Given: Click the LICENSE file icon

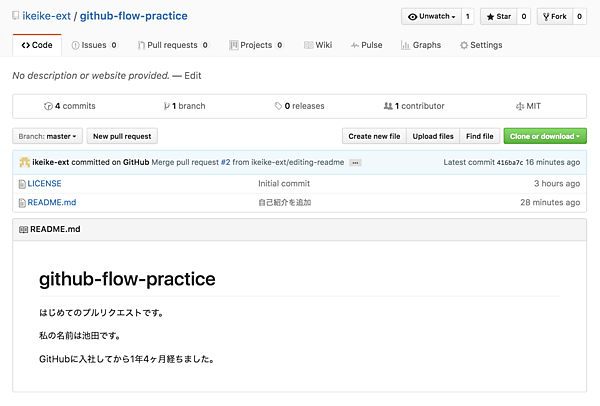Looking at the screenshot, I should pyautogui.click(x=22, y=184).
